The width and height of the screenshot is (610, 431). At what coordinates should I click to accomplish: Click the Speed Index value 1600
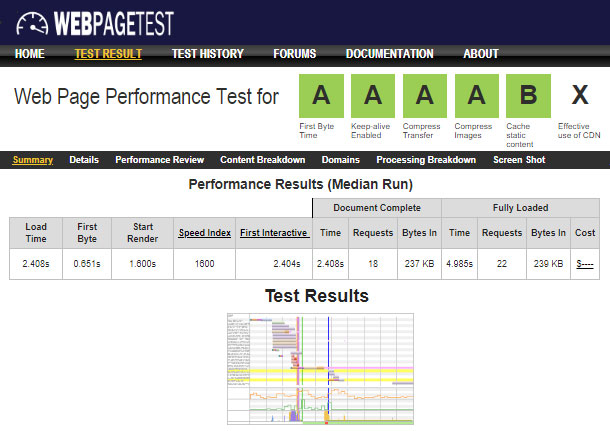(205, 264)
